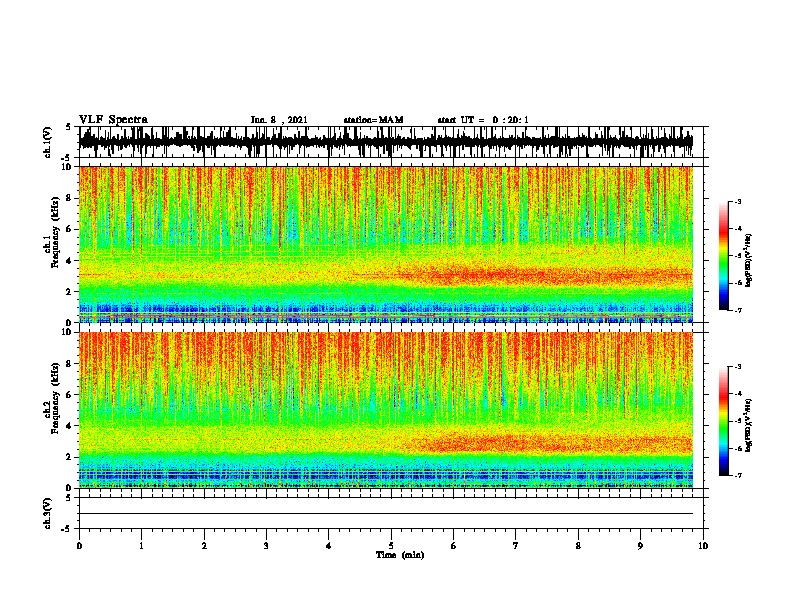Click the flat ch.3 voltage trace line
The height and width of the screenshot is (612, 792).
[x=386, y=514]
